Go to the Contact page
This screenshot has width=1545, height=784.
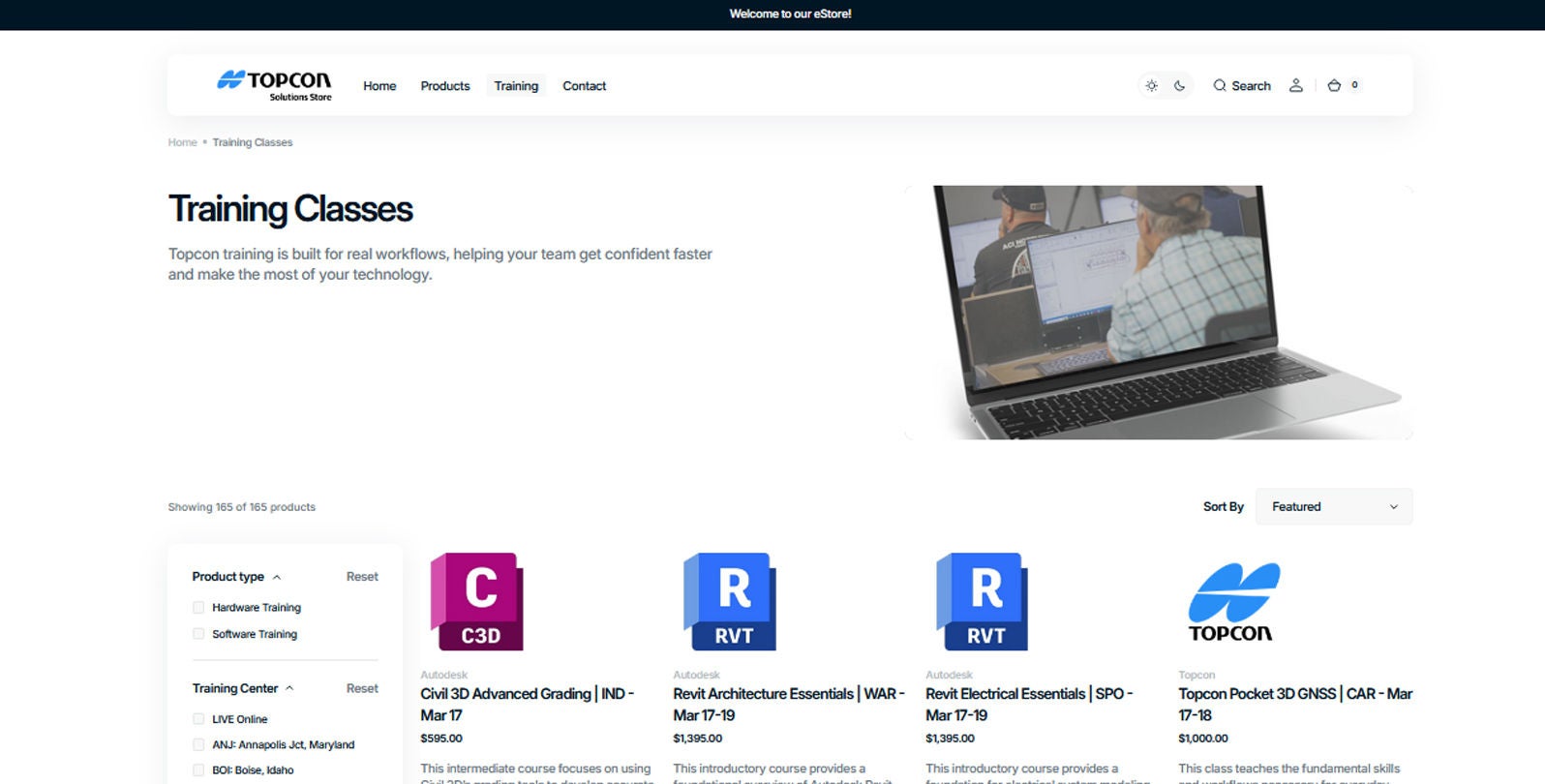coord(584,86)
